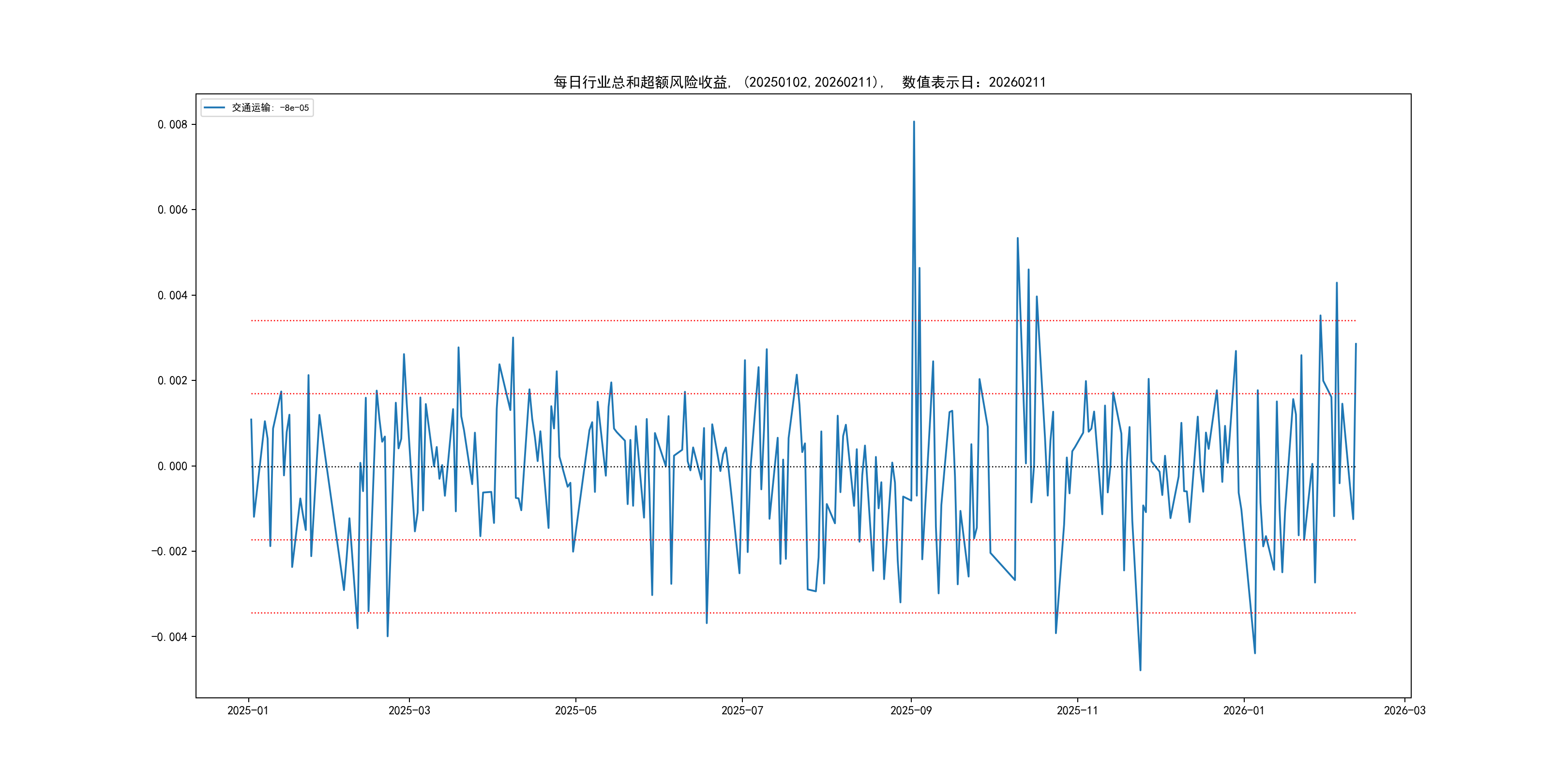Image resolution: width=1568 pixels, height=784 pixels.
Task: Click the 0.008 y-axis tick label
Action: pyautogui.click(x=172, y=125)
